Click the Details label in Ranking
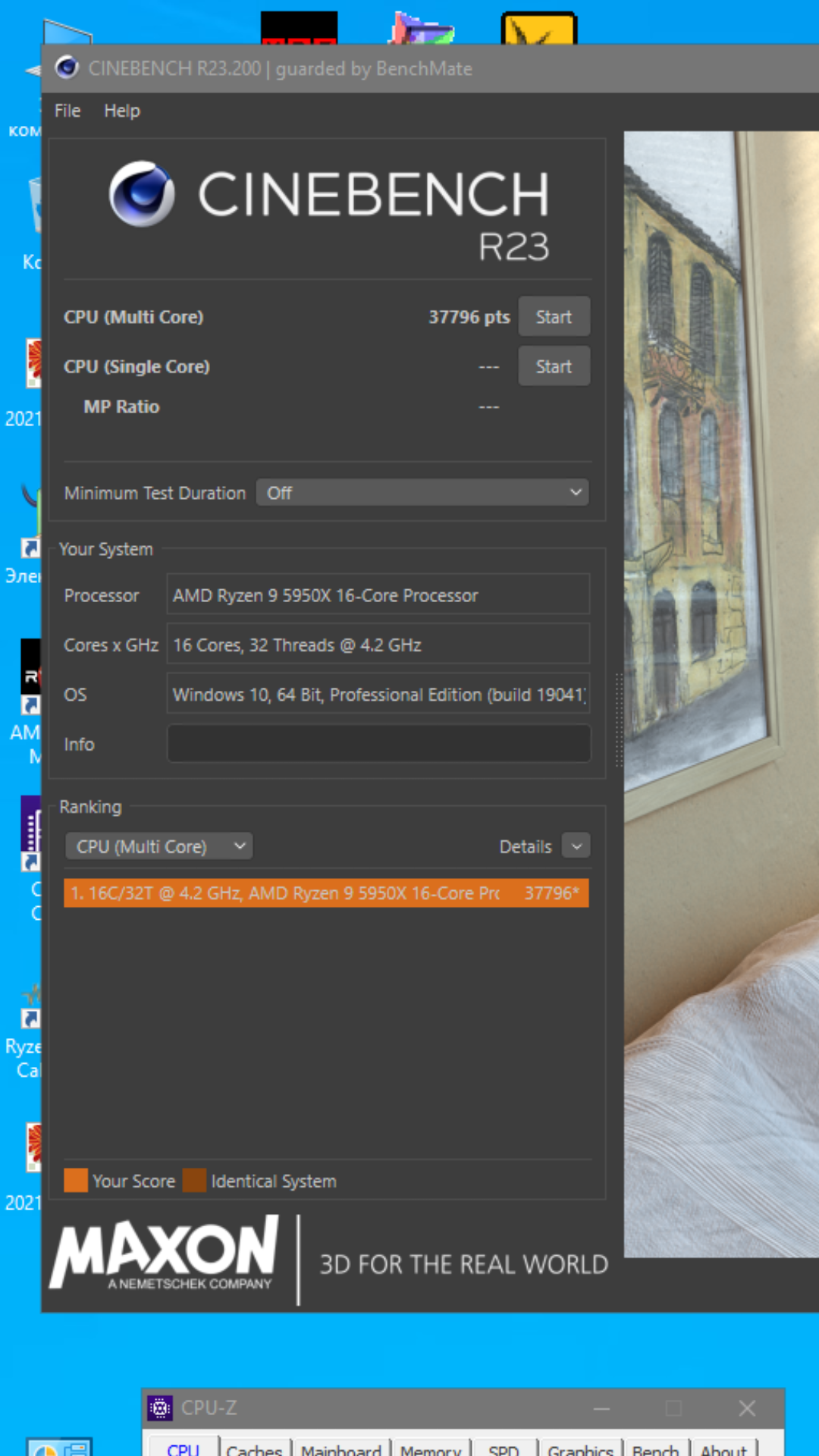Image resolution: width=819 pixels, height=1456 pixels. pyautogui.click(x=526, y=847)
